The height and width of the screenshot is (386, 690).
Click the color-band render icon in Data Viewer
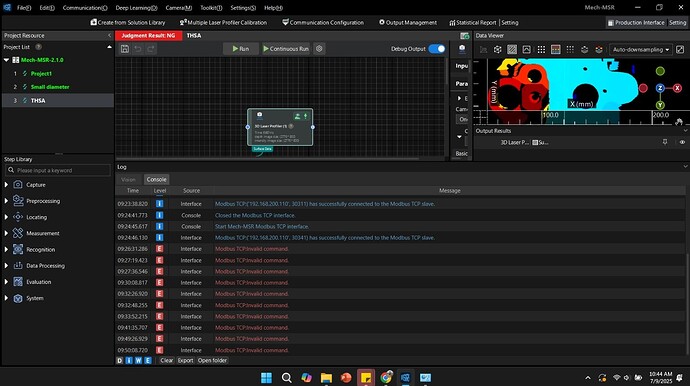555,50
